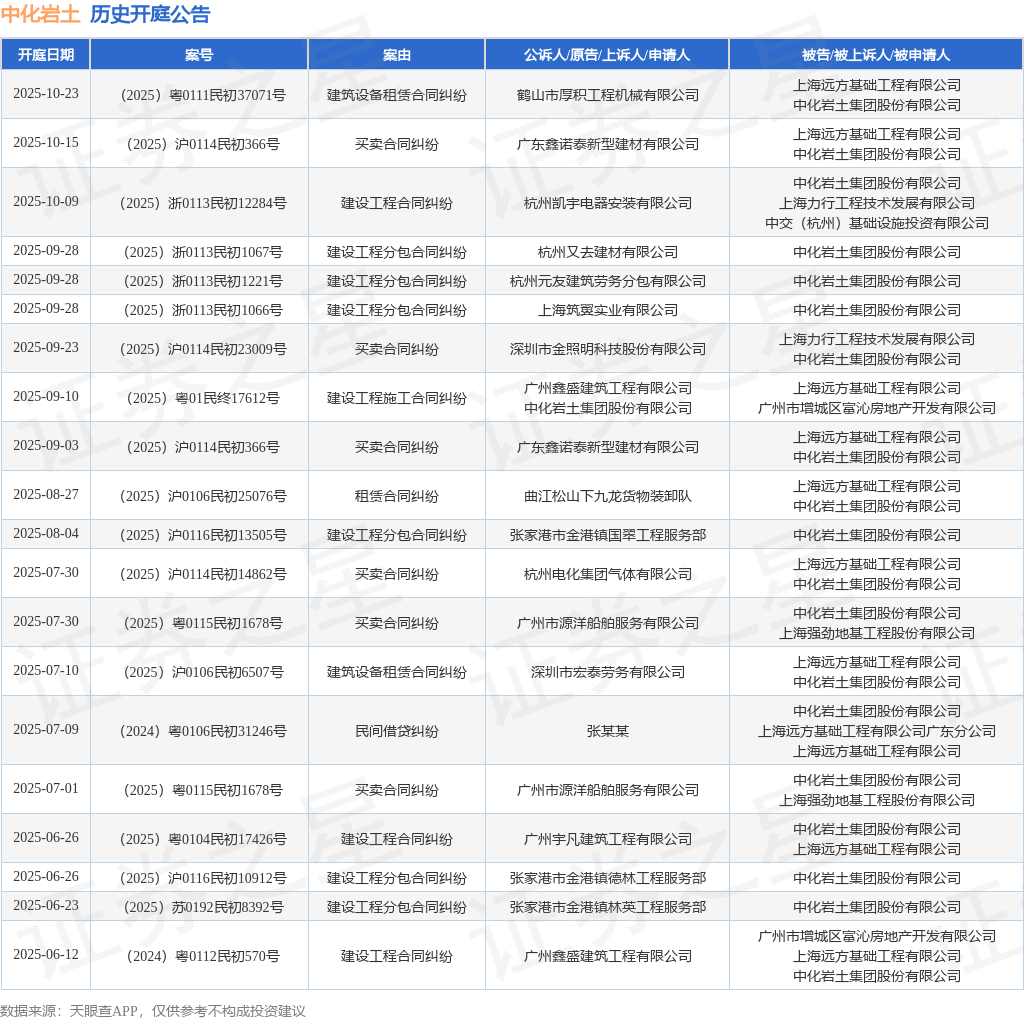1024x1020 pixels.
Task: Click plaintiff 杭州元友建筑劳务分包有限公司
Action: coord(607,281)
